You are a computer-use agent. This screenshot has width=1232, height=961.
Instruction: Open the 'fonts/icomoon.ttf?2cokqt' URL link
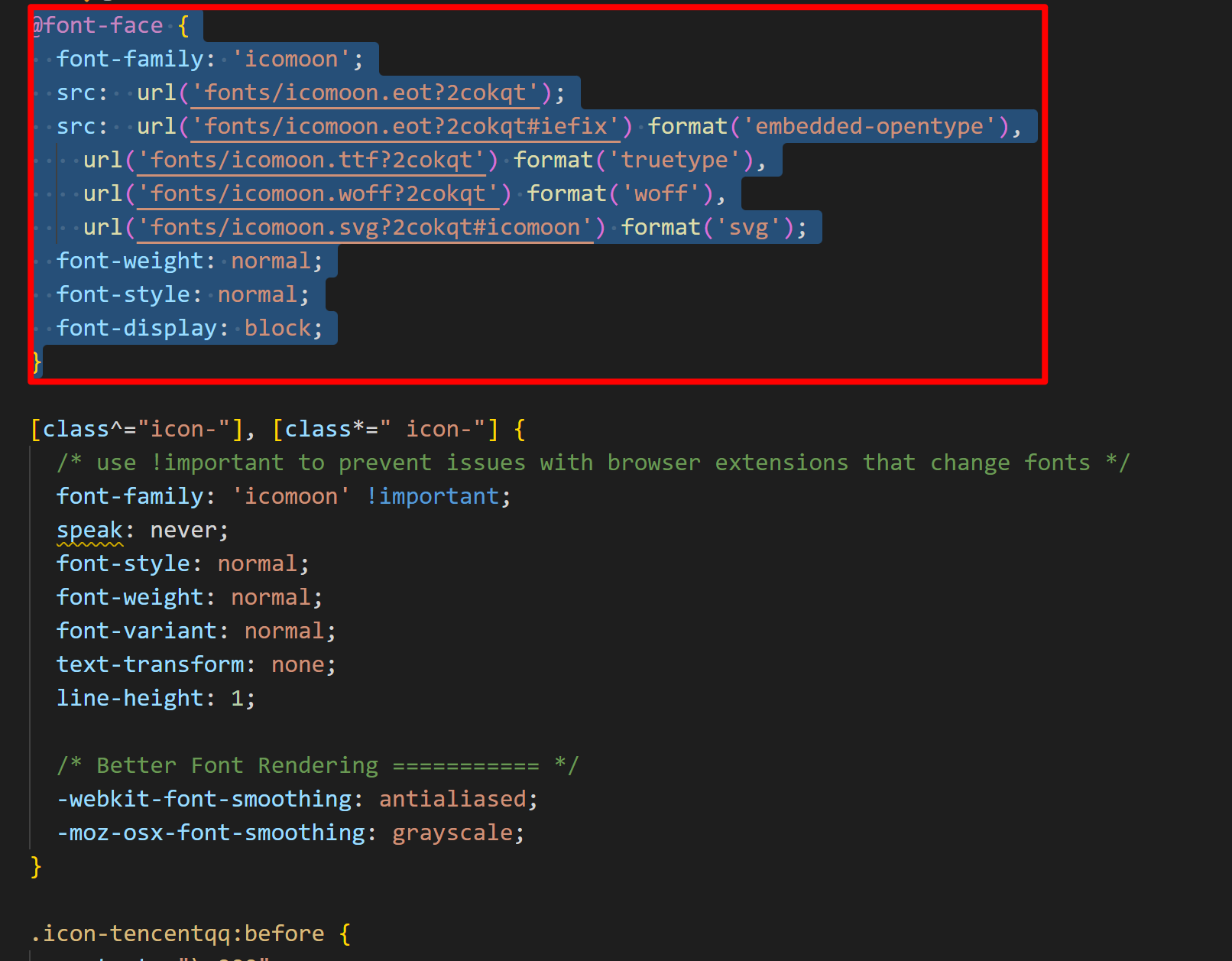[x=312, y=160]
